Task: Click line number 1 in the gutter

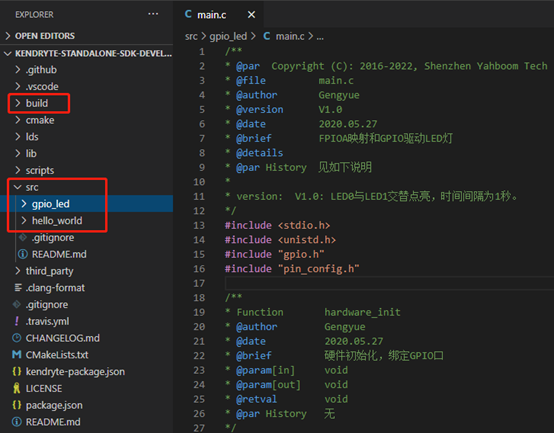Action: [x=202, y=52]
